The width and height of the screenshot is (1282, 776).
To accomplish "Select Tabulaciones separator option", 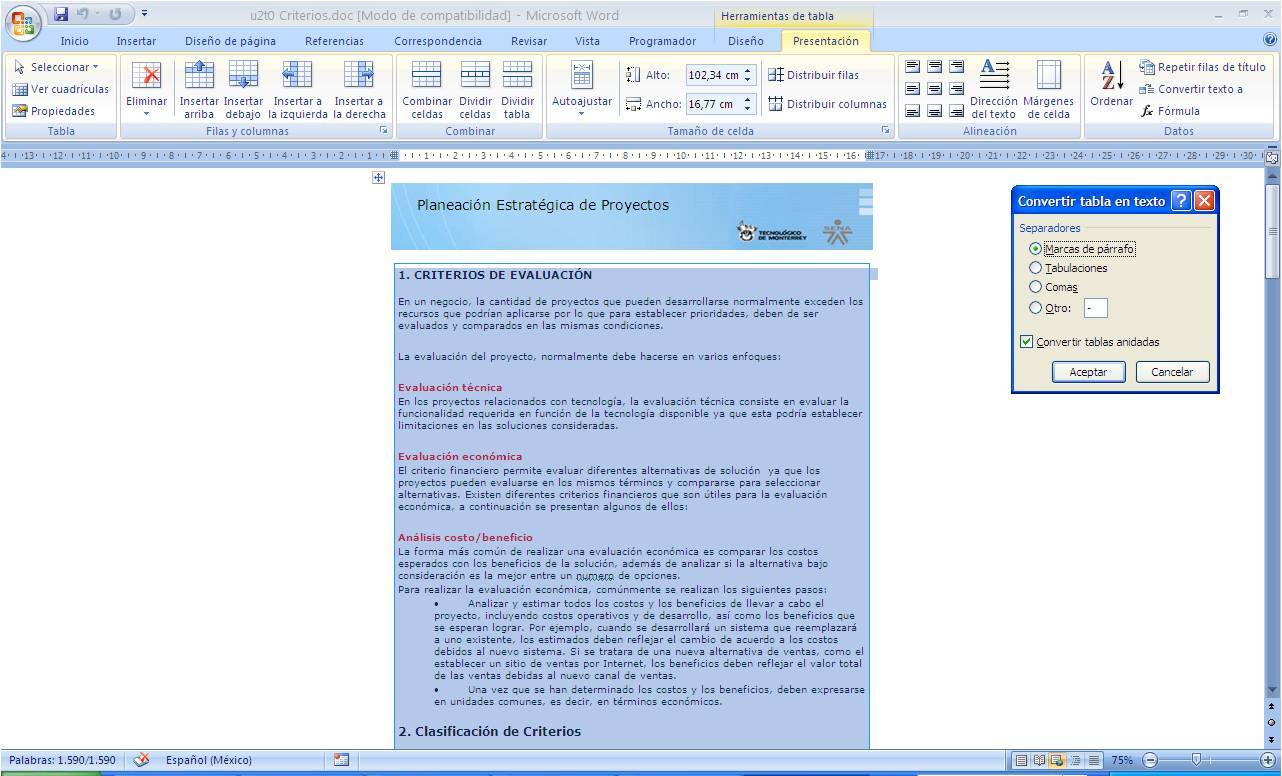I will [1036, 268].
